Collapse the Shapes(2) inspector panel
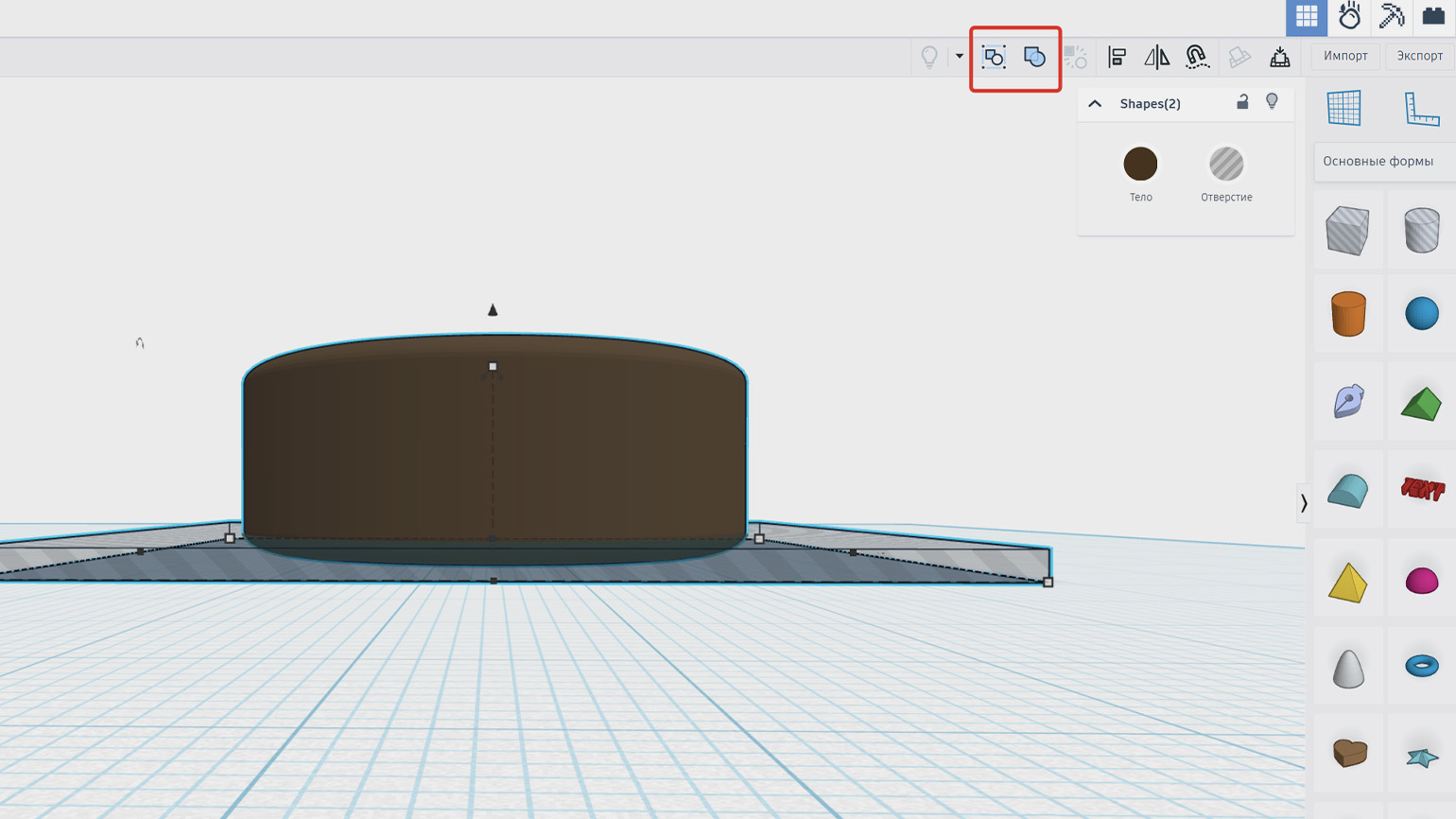The image size is (1456, 819). (1095, 103)
